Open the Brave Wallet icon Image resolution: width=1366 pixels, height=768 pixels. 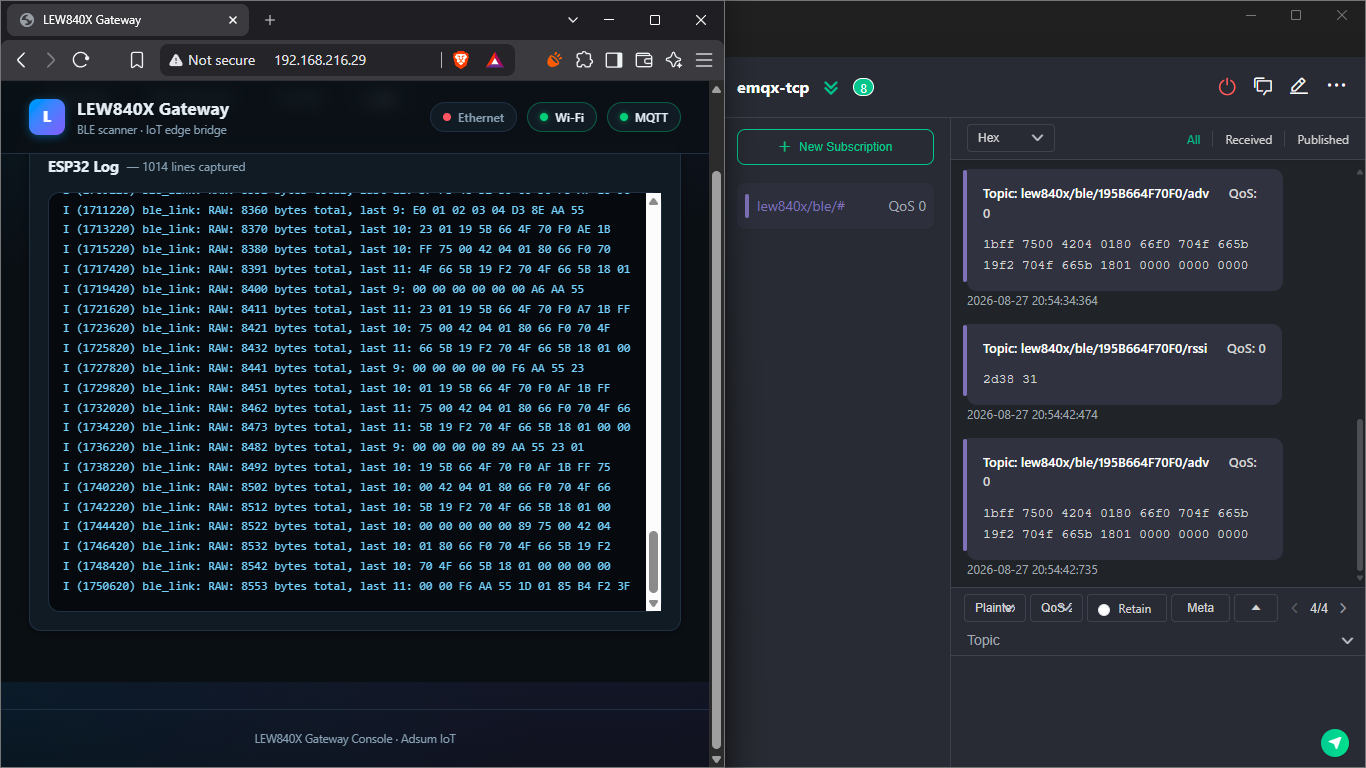(644, 60)
